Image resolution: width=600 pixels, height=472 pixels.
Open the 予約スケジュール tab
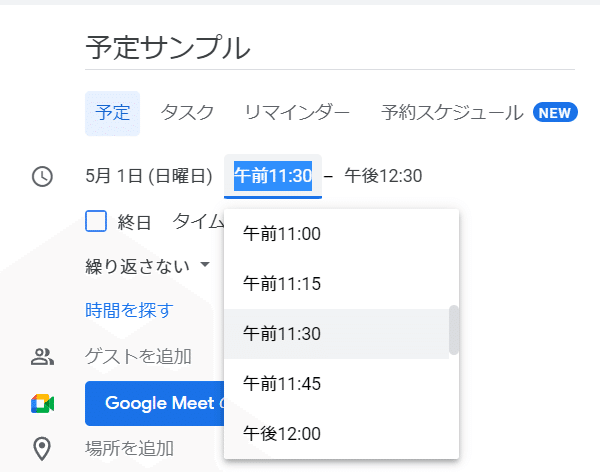[452, 113]
